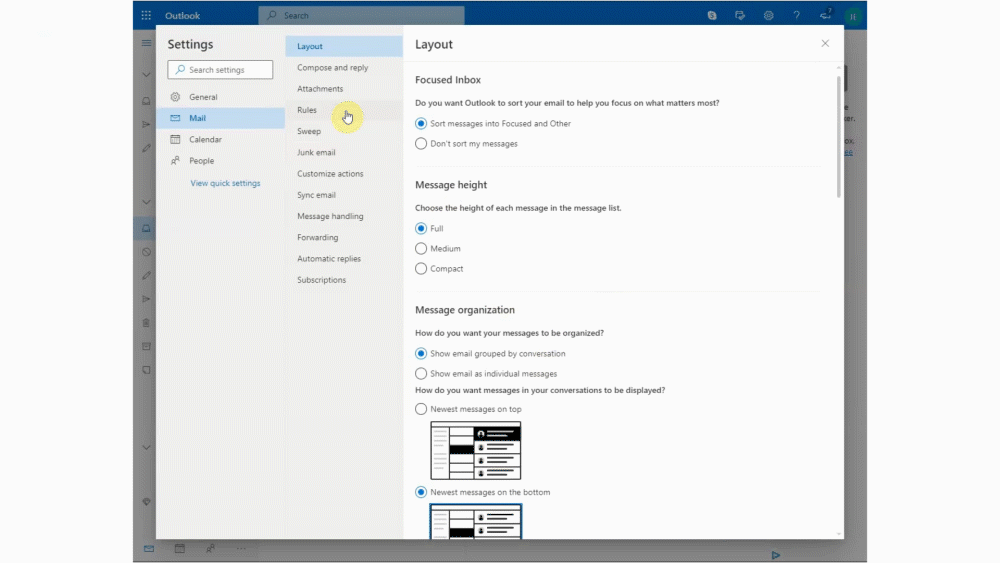1000x563 pixels.
Task: Go to People settings category
Action: pos(221,161)
